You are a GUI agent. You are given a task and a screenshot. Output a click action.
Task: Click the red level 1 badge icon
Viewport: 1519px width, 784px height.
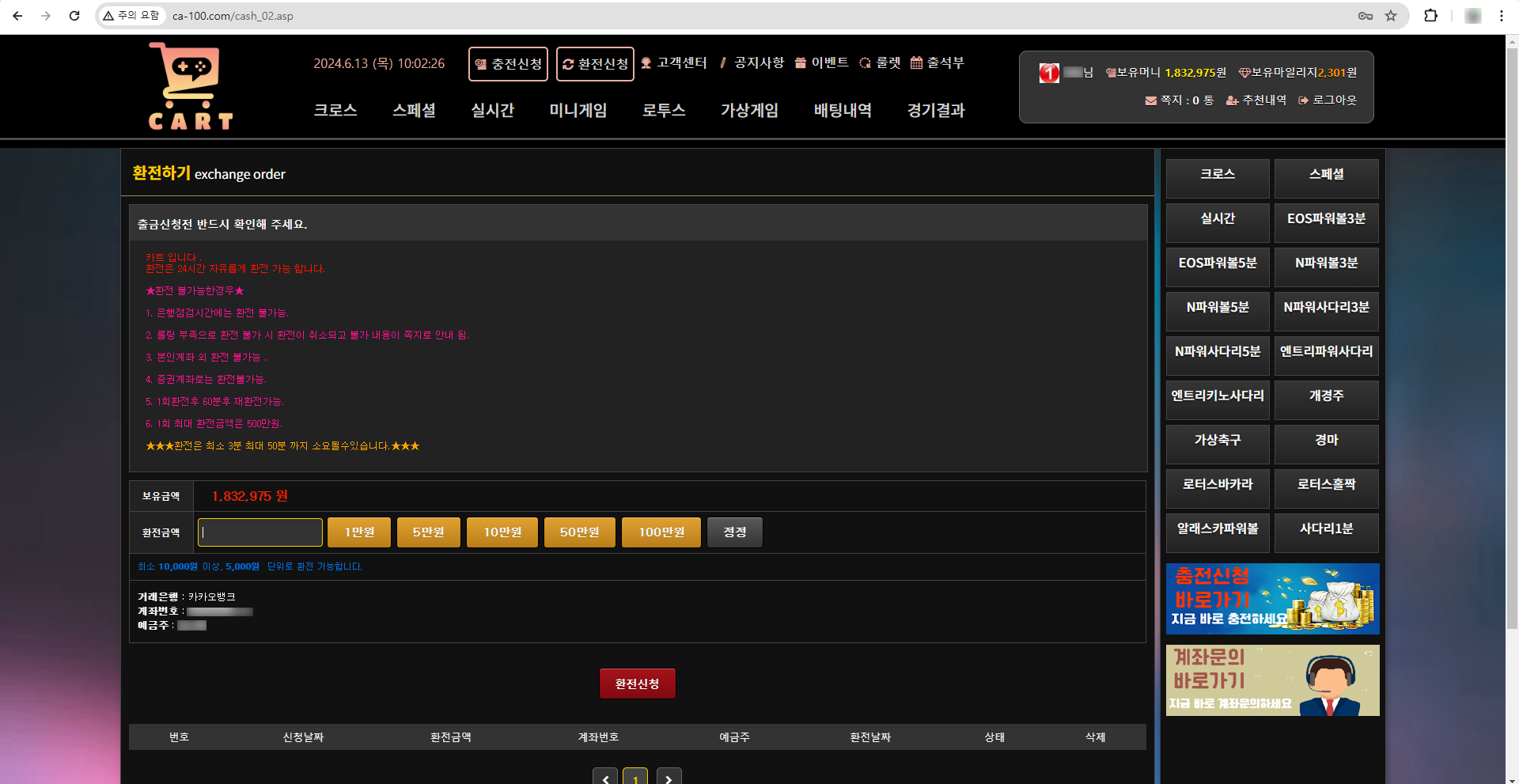coord(1049,73)
